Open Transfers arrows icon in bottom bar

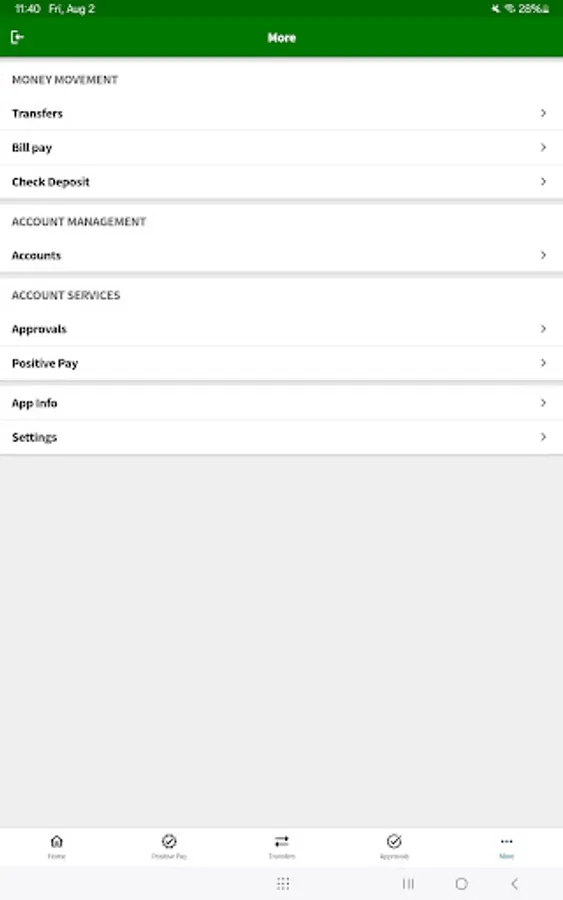pos(281,841)
